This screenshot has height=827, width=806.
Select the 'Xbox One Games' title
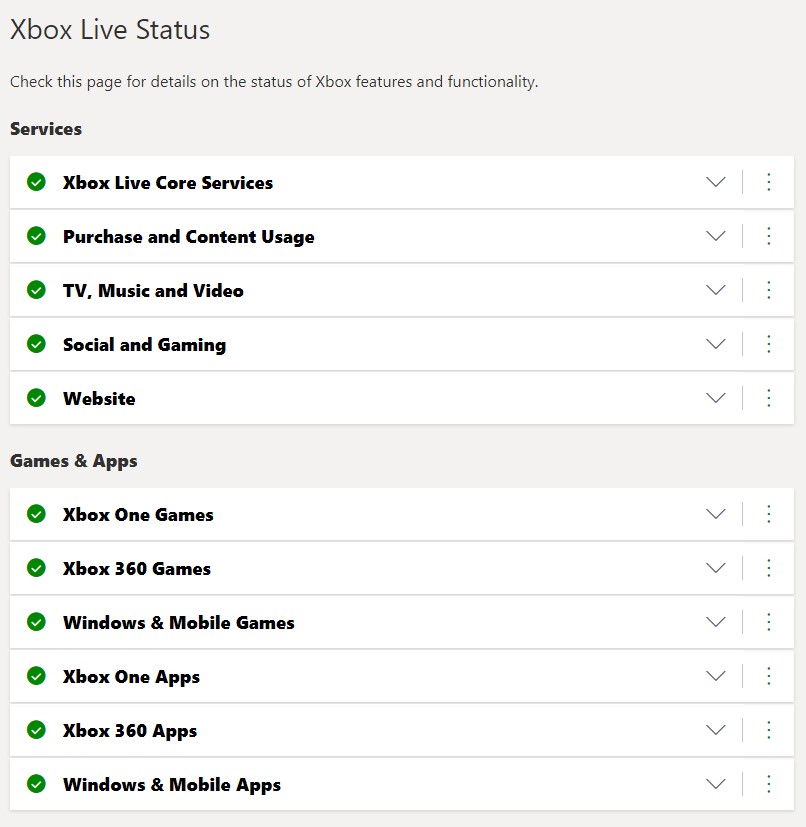coord(138,514)
